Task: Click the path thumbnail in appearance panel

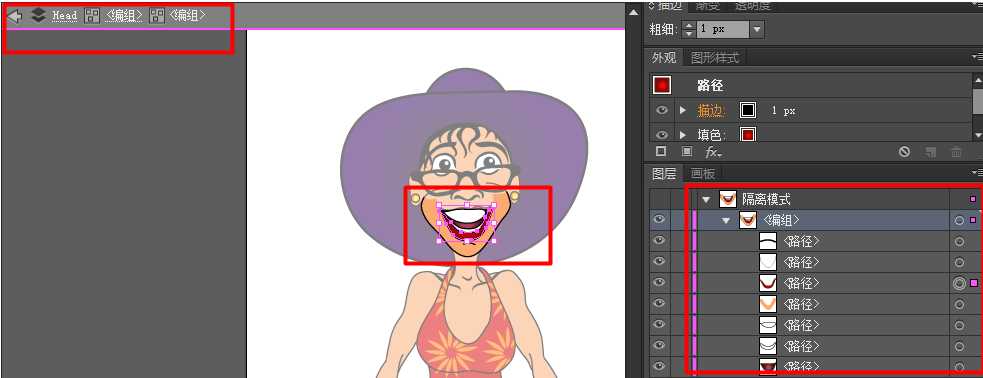Action: point(662,85)
